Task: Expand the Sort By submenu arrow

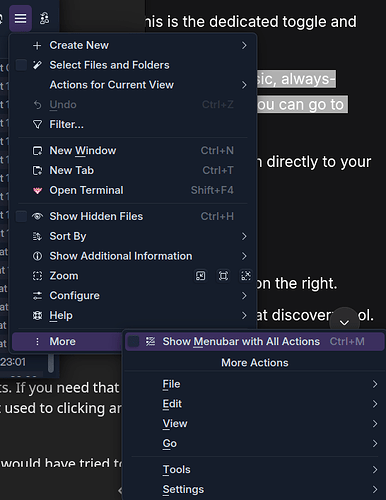Action: click(x=244, y=236)
